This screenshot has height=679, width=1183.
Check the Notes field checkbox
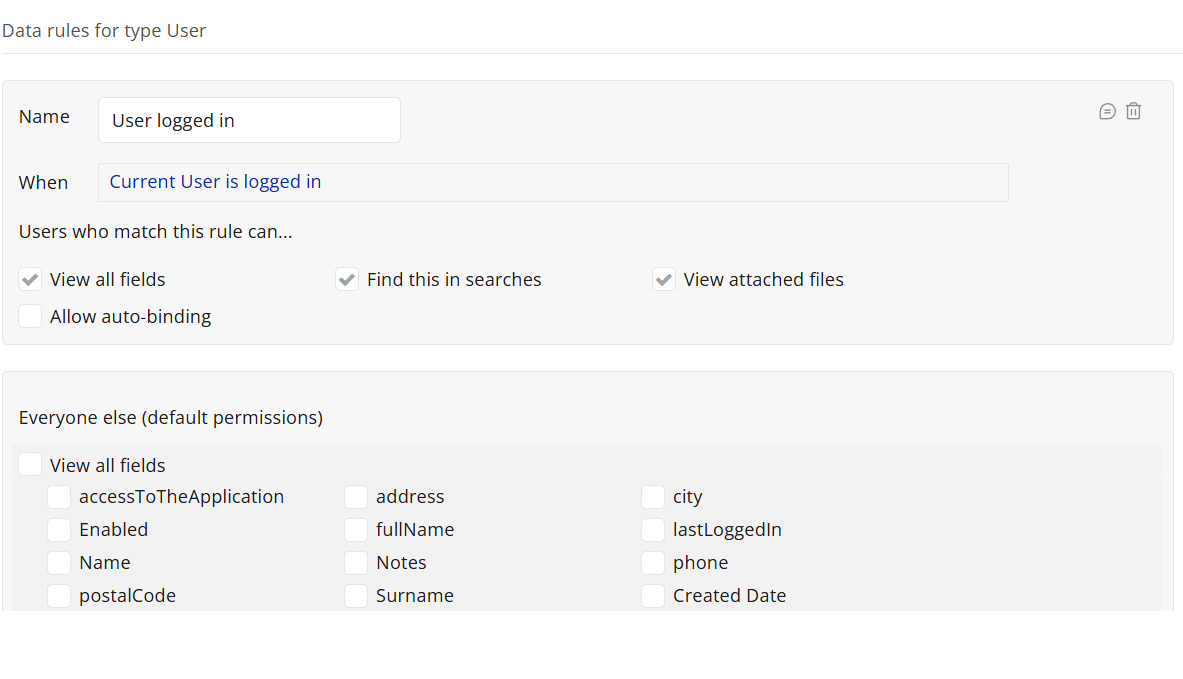point(356,563)
